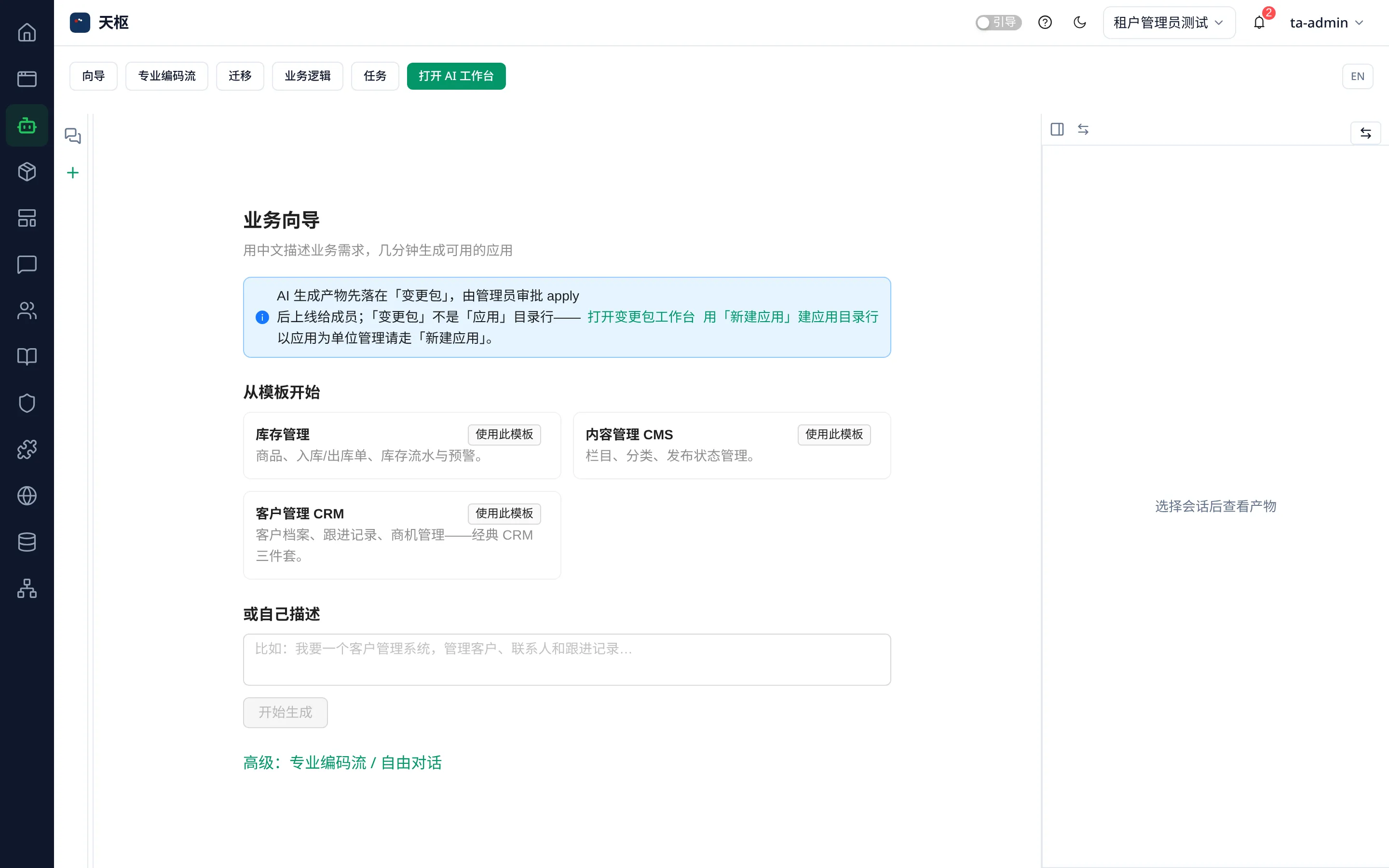The height and width of the screenshot is (868, 1389).
Task: Toggle the 引导 guide switch
Action: tap(998, 22)
